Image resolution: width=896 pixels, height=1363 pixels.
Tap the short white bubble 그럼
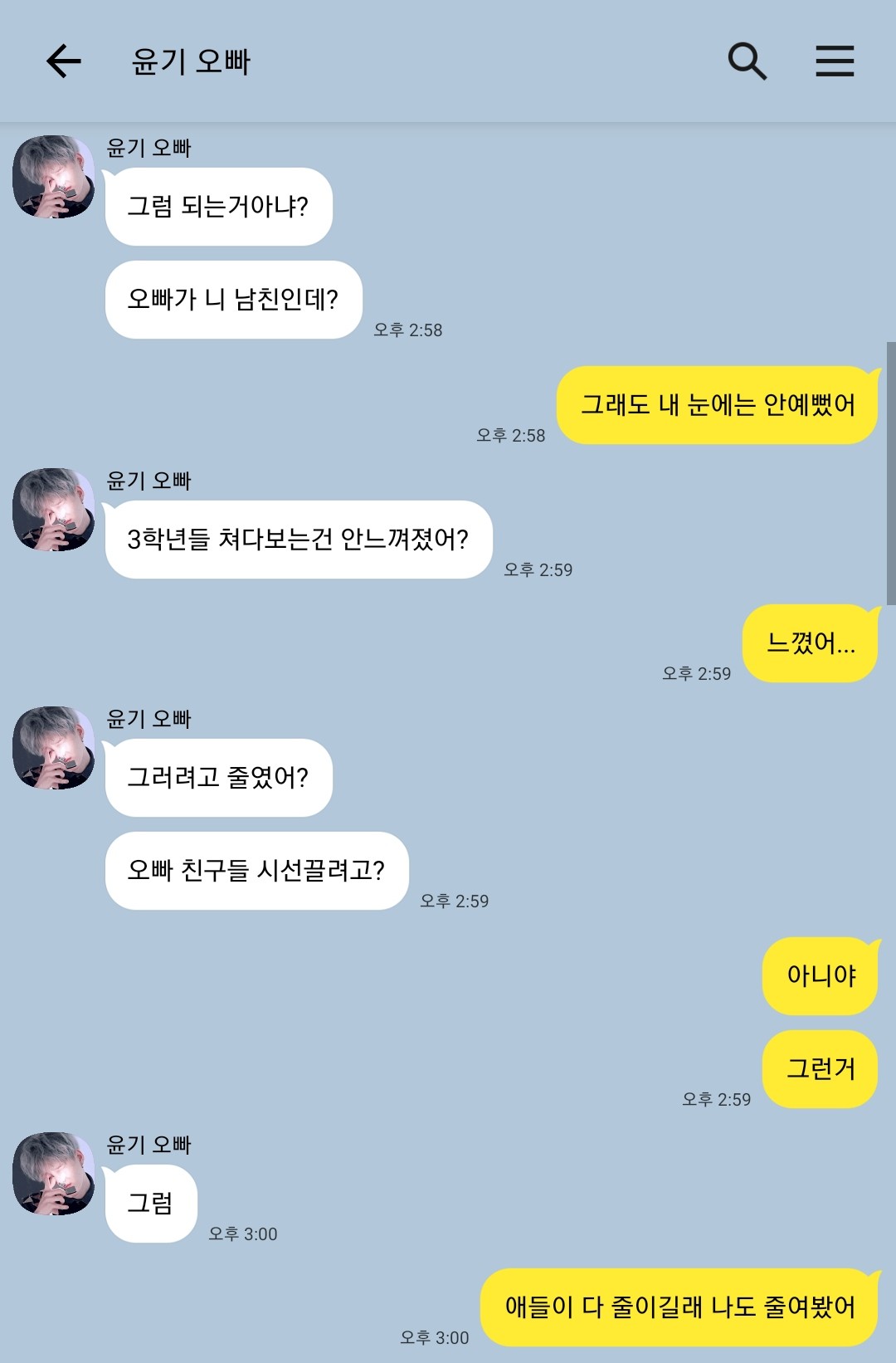point(151,1204)
